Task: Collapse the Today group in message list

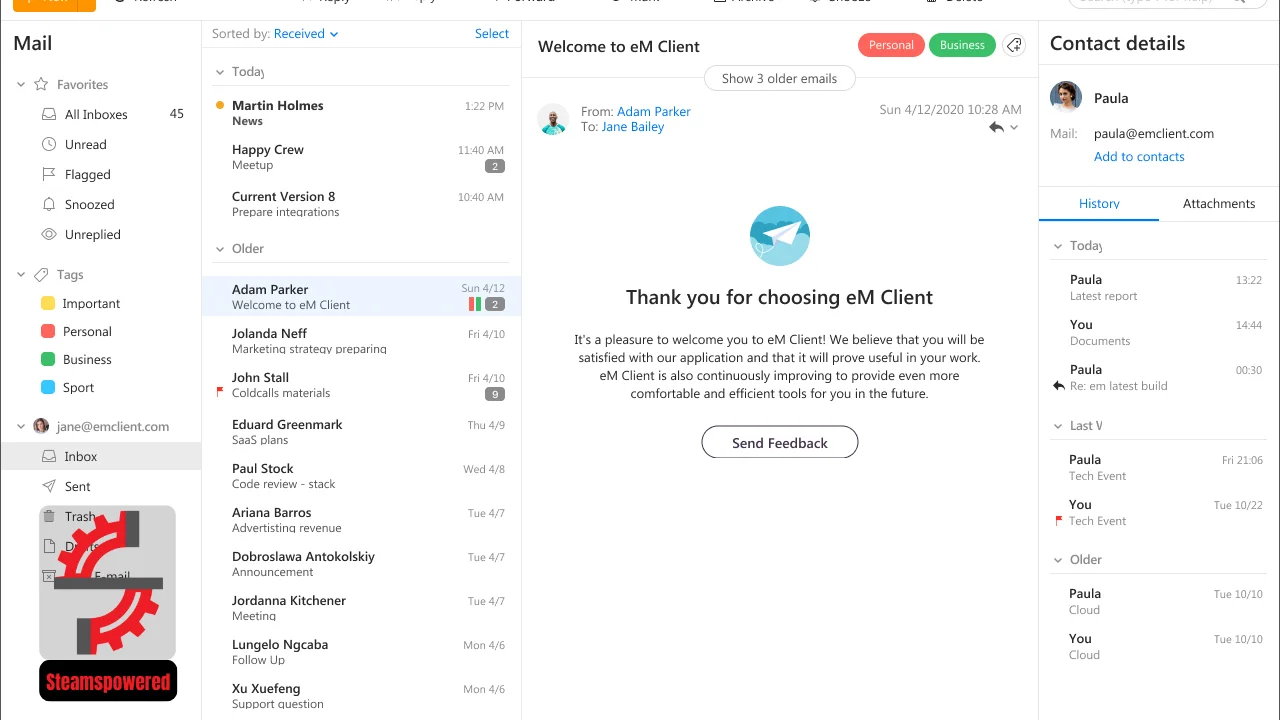Action: [221, 72]
